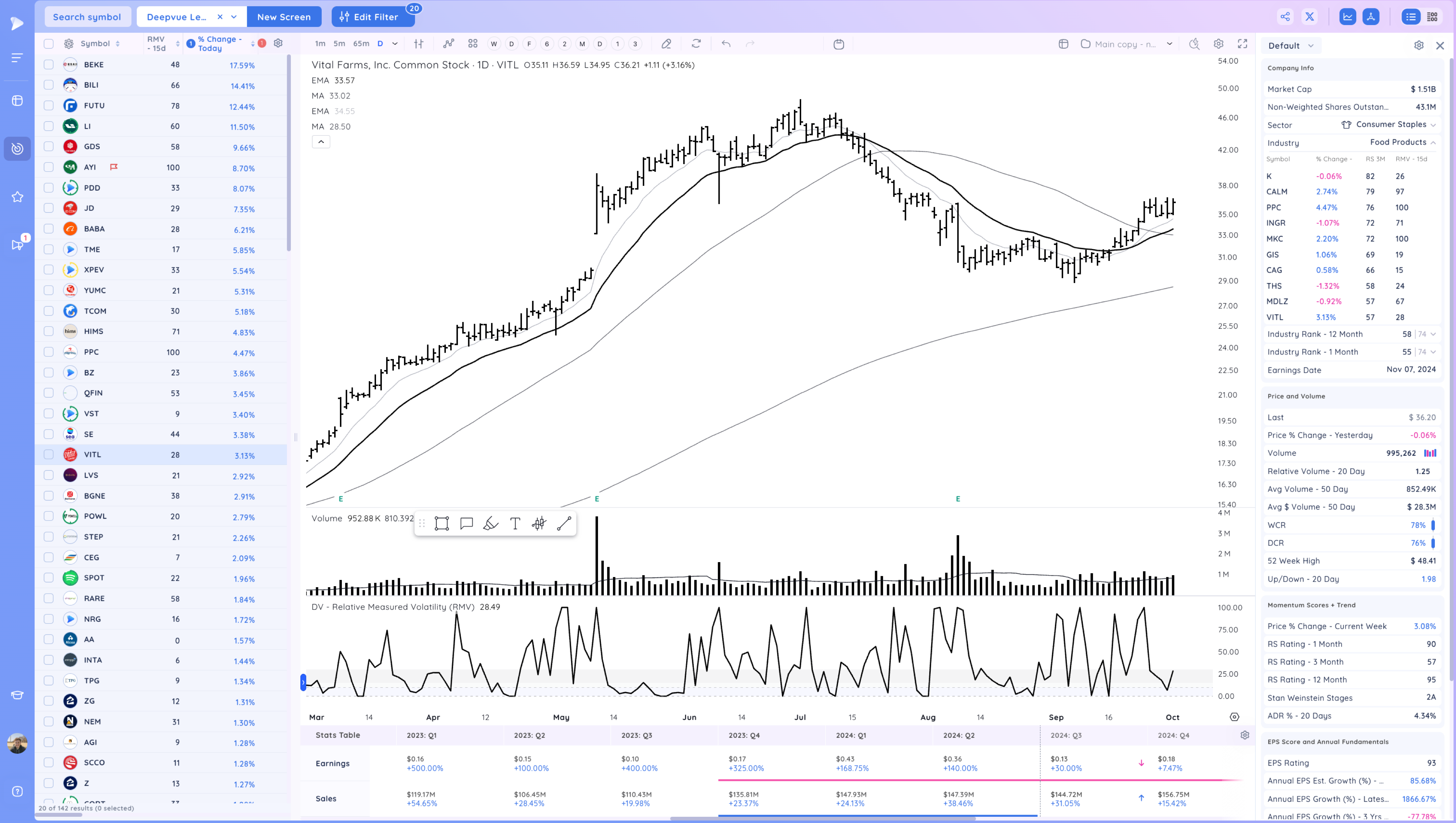
Task: Click the refresh chart icon
Action: coord(696,44)
